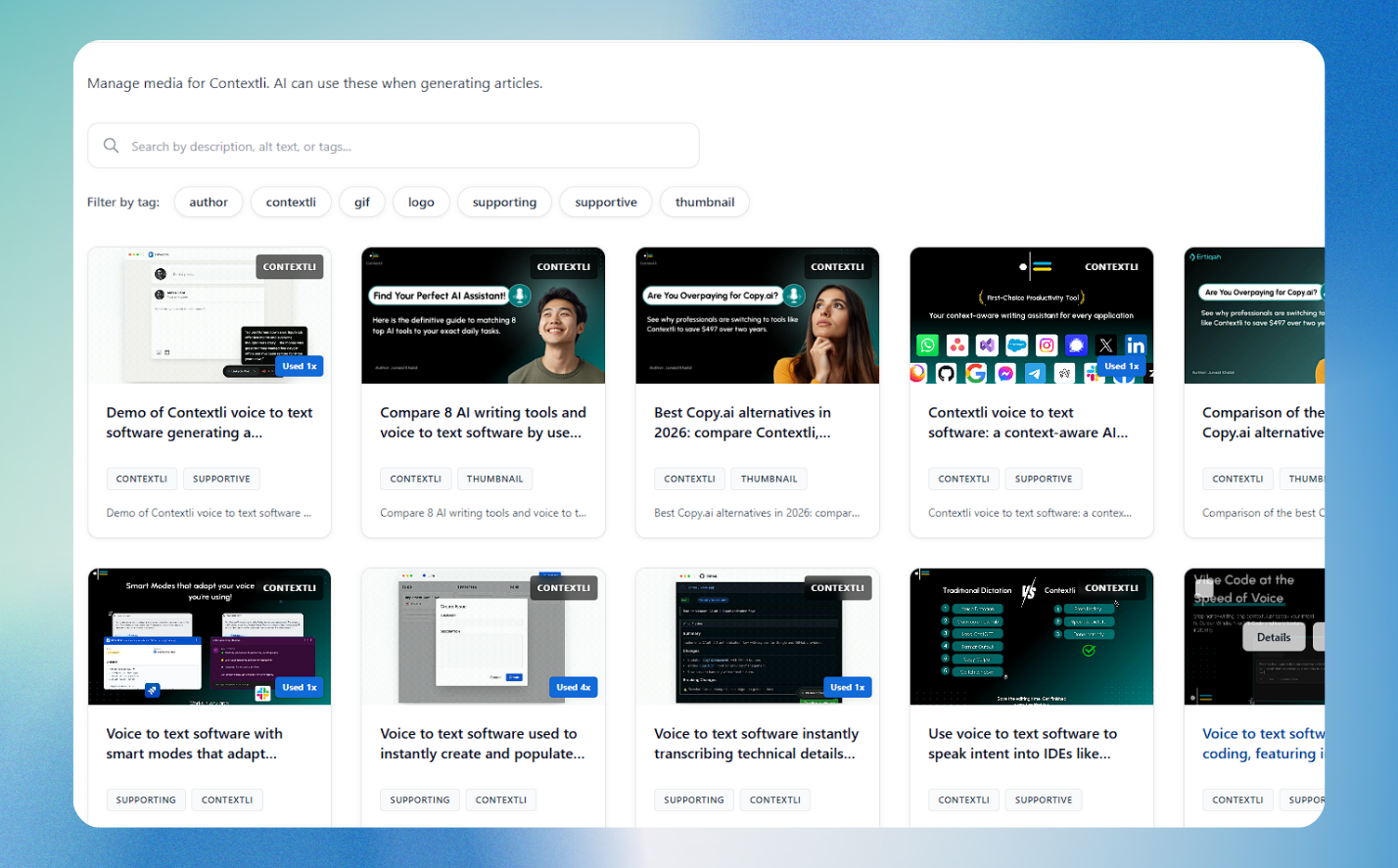The image size is (1398, 868).
Task: Apply the gif tag filter
Action: click(x=362, y=203)
